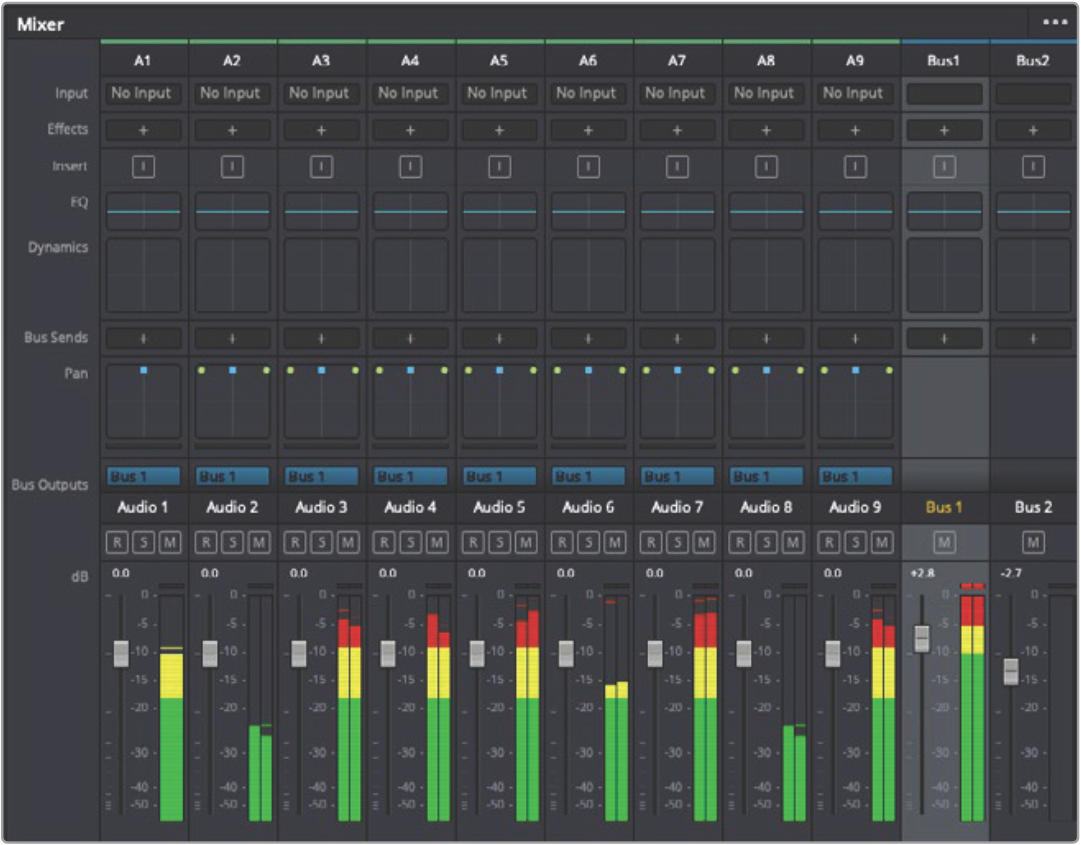Viewport: 1081px width, 845px height.
Task: Open the Pan control for Audio 6
Action: click(588, 400)
